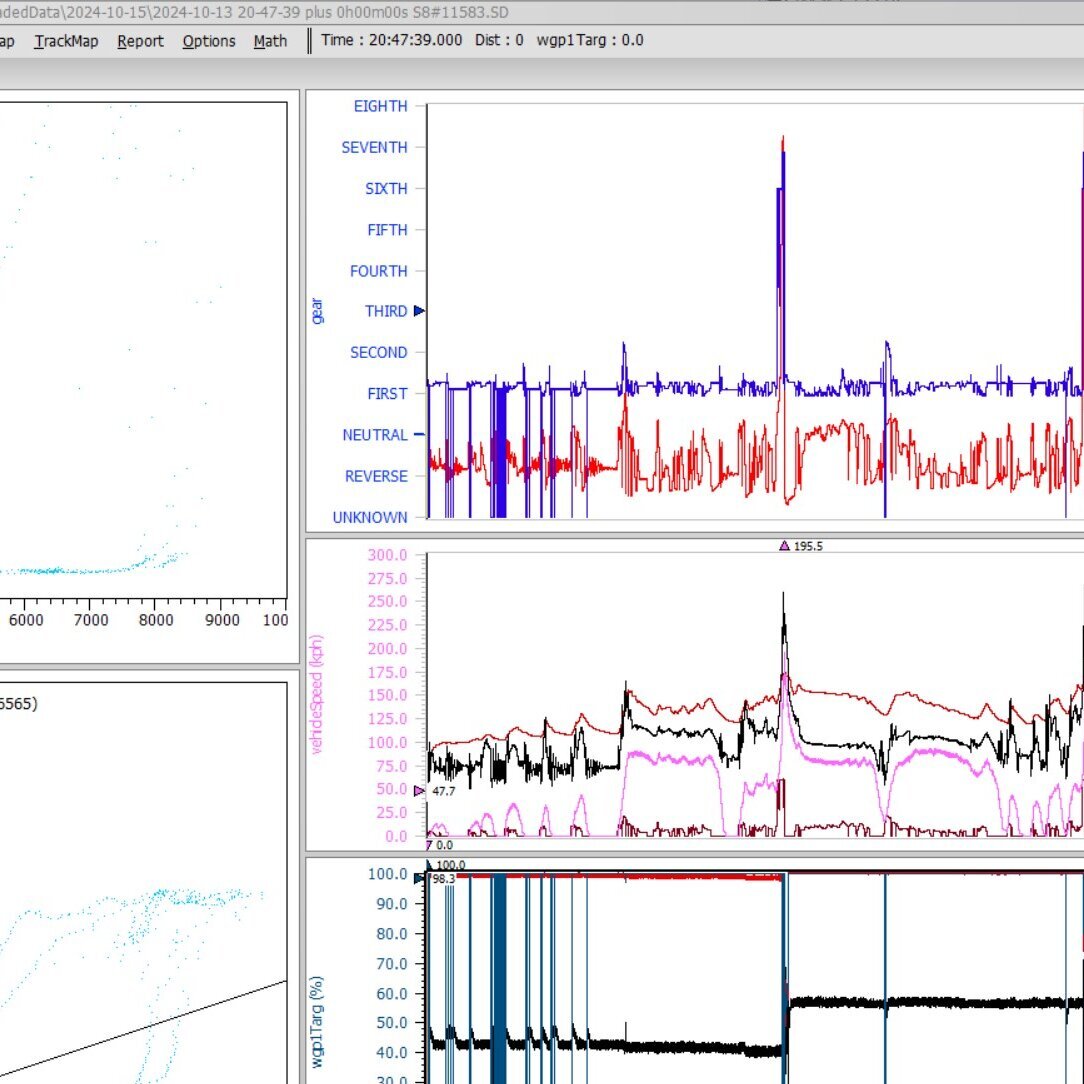Click the FIFTH gear axis label

[x=387, y=230]
